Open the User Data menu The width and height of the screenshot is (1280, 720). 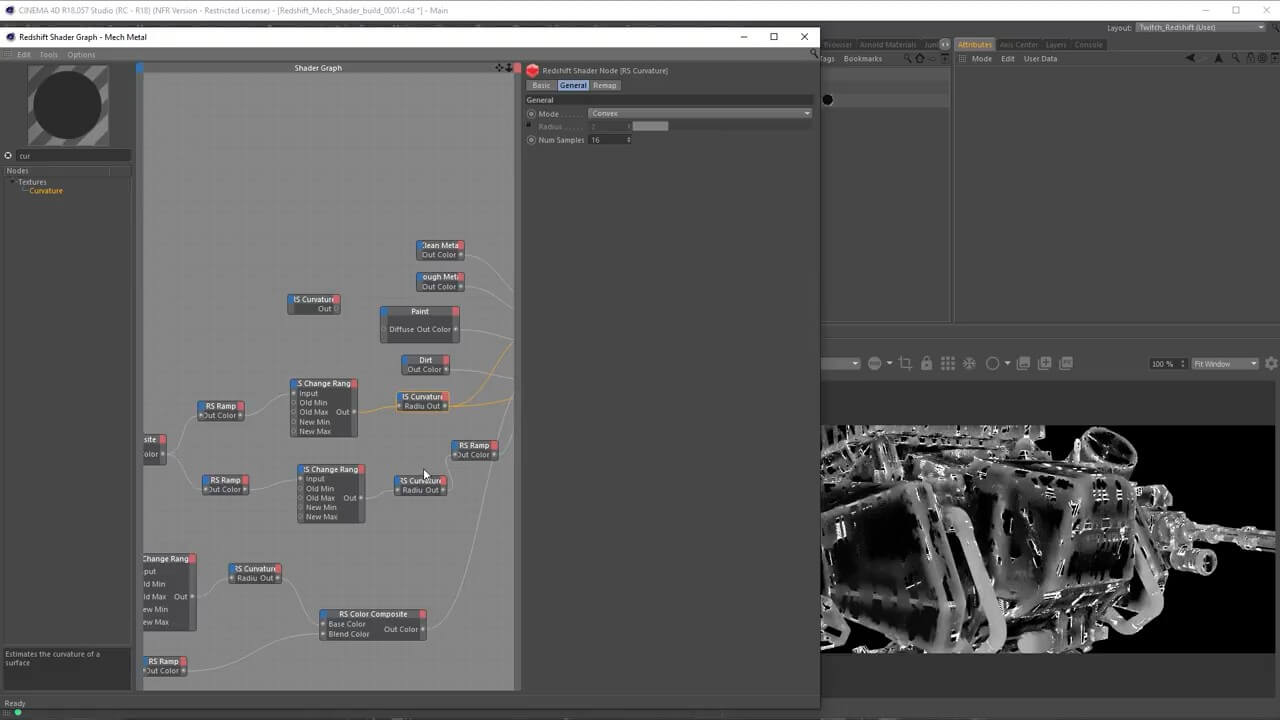[1040, 59]
